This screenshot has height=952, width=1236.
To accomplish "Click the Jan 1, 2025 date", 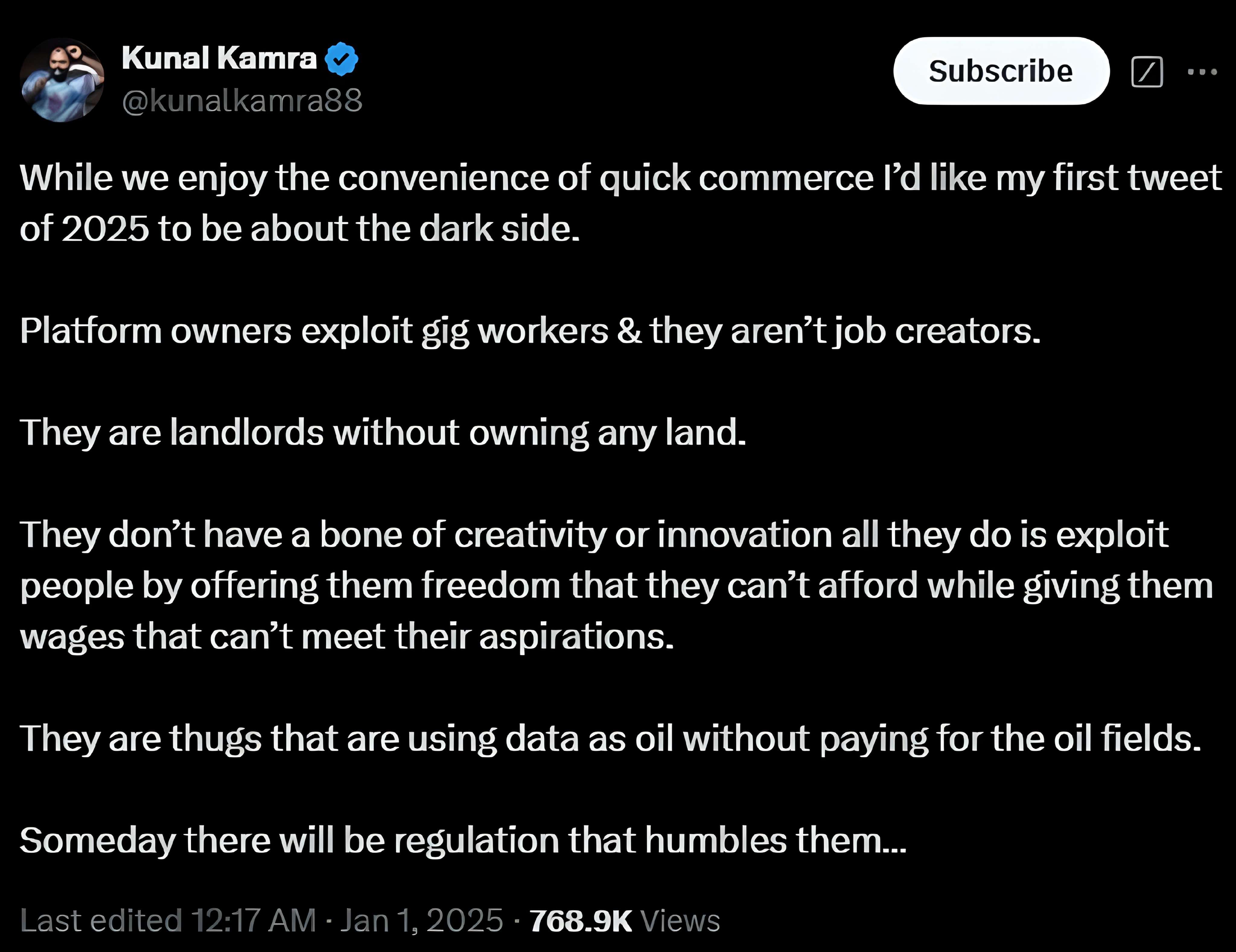I will point(422,920).
